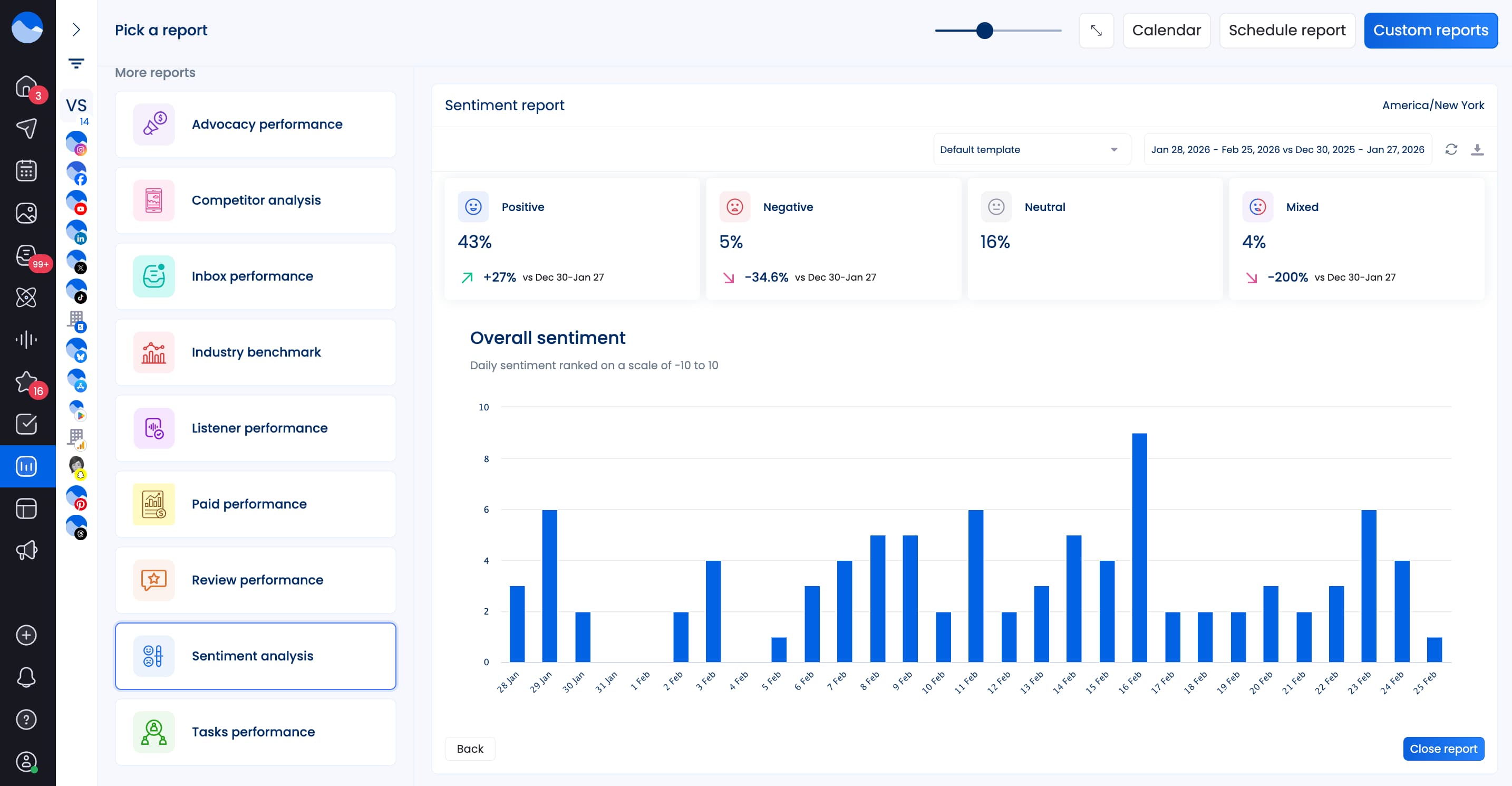1512x786 pixels.
Task: Select the Calendar icon in the dark sidebar
Action: [26, 170]
